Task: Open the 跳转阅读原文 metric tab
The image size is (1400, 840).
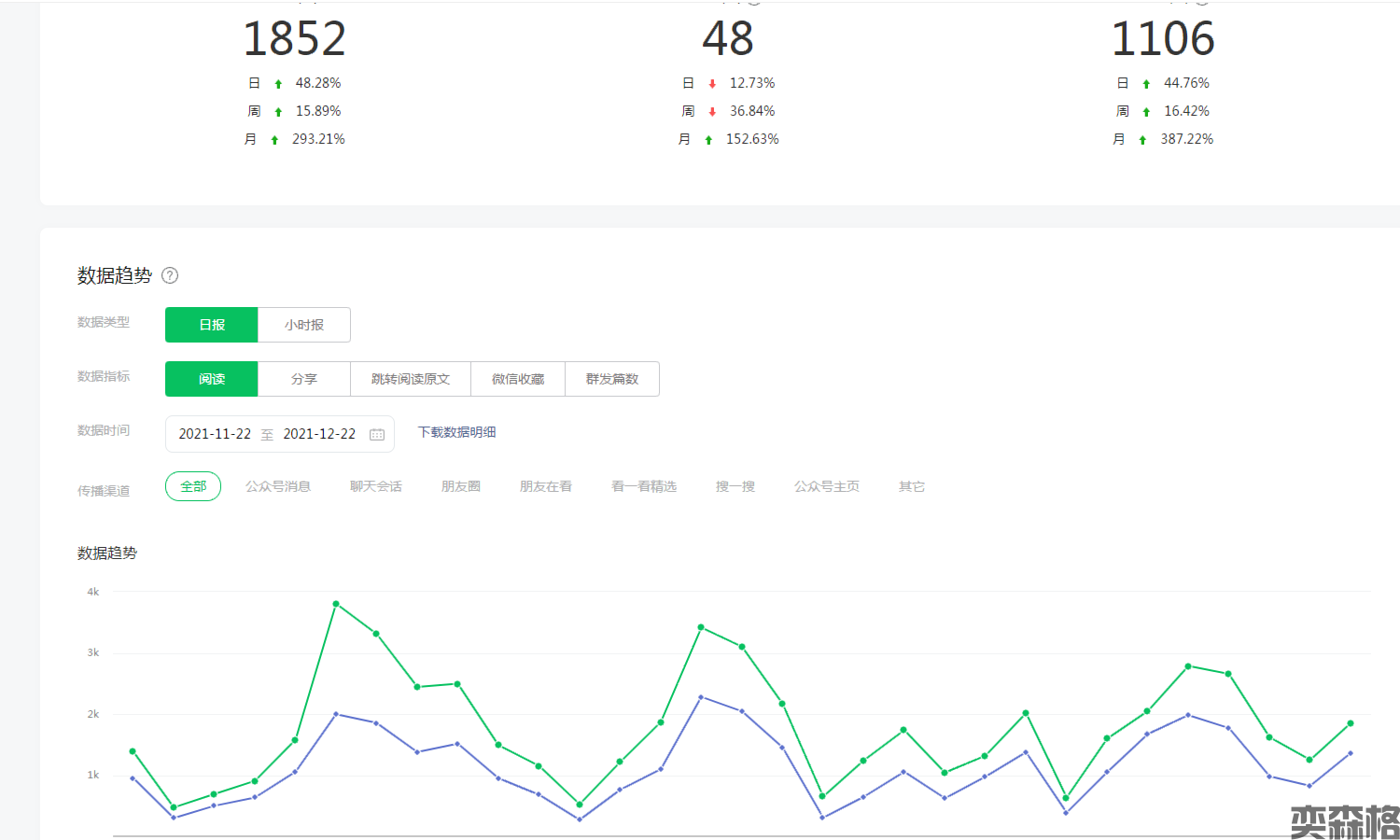Action: click(x=411, y=379)
